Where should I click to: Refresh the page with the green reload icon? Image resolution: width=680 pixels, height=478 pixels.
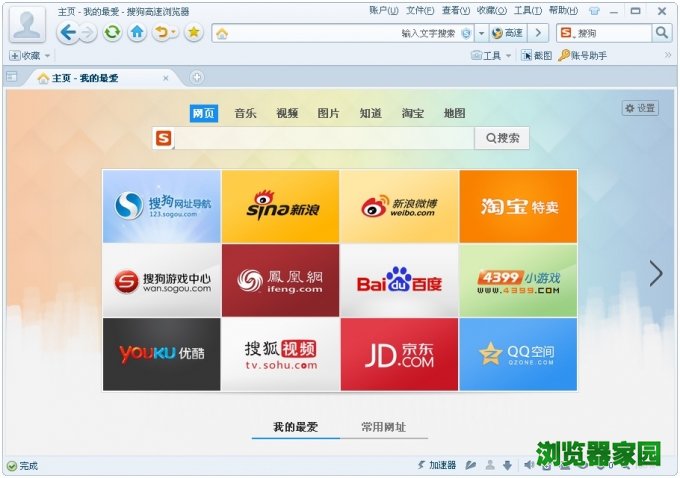click(112, 33)
